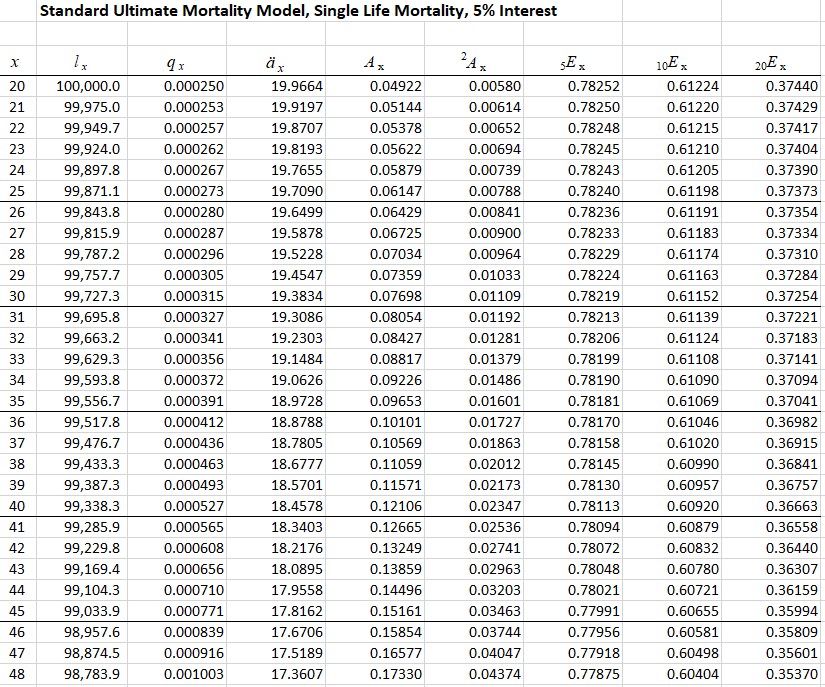The image size is (825, 687).
Task: Click the '10E x' column header
Action: click(x=672, y=64)
